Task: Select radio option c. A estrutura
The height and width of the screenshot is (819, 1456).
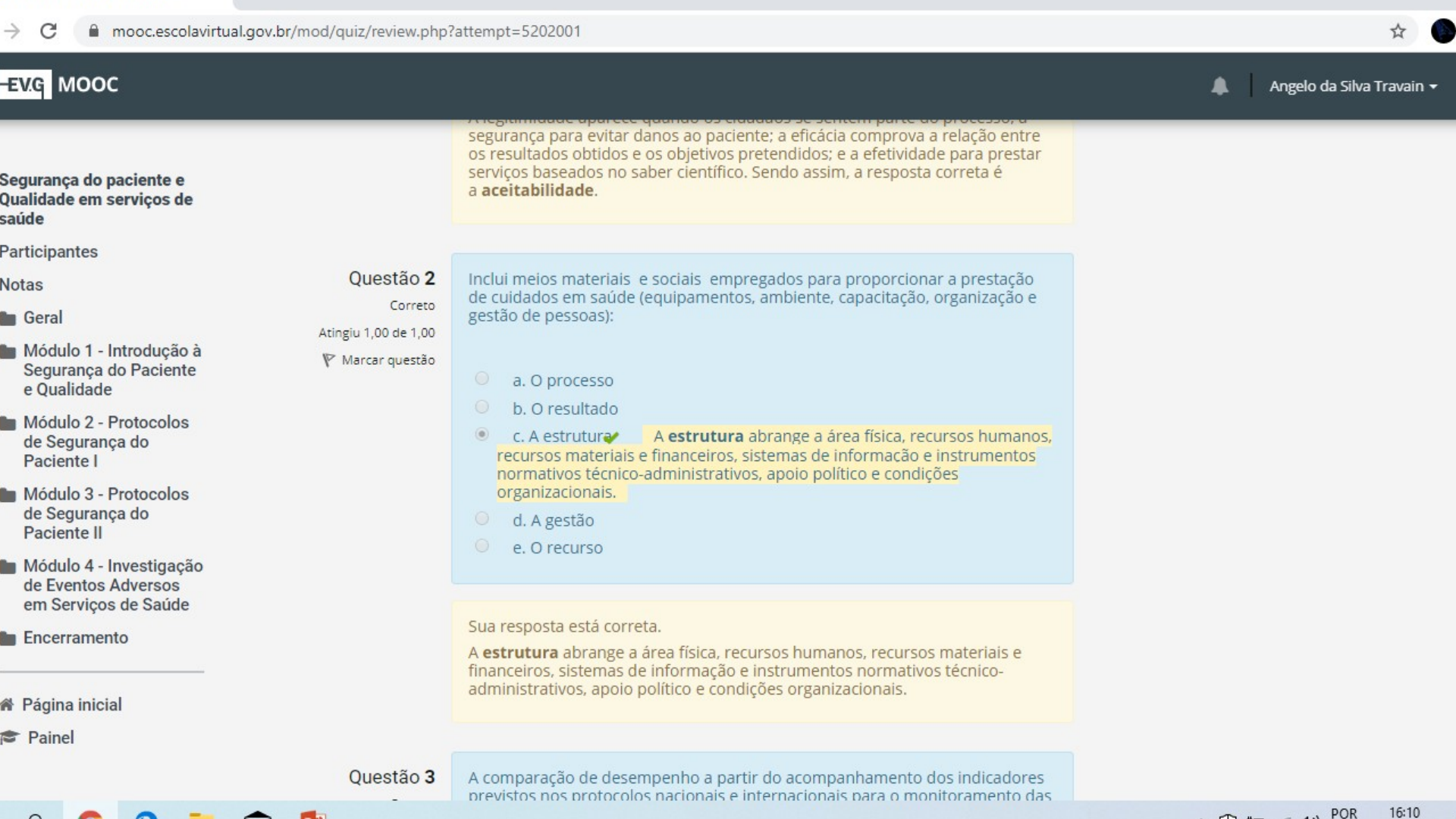Action: click(x=482, y=435)
